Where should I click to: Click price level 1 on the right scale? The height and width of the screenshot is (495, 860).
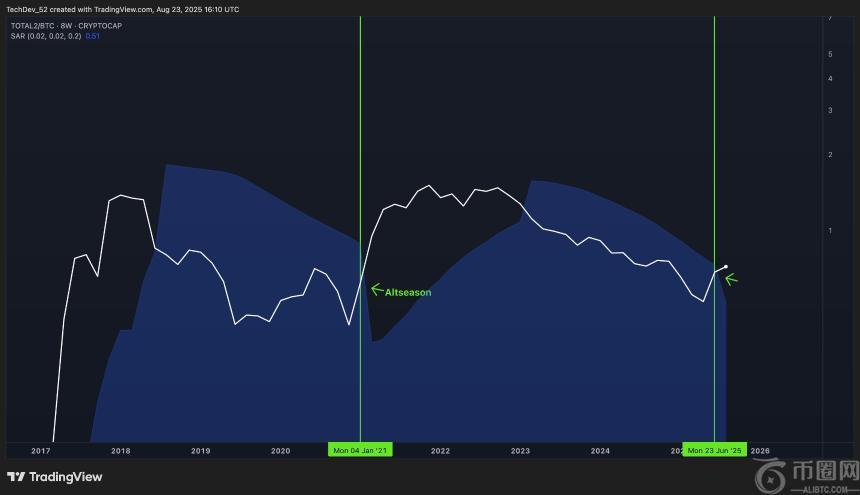tap(830, 231)
